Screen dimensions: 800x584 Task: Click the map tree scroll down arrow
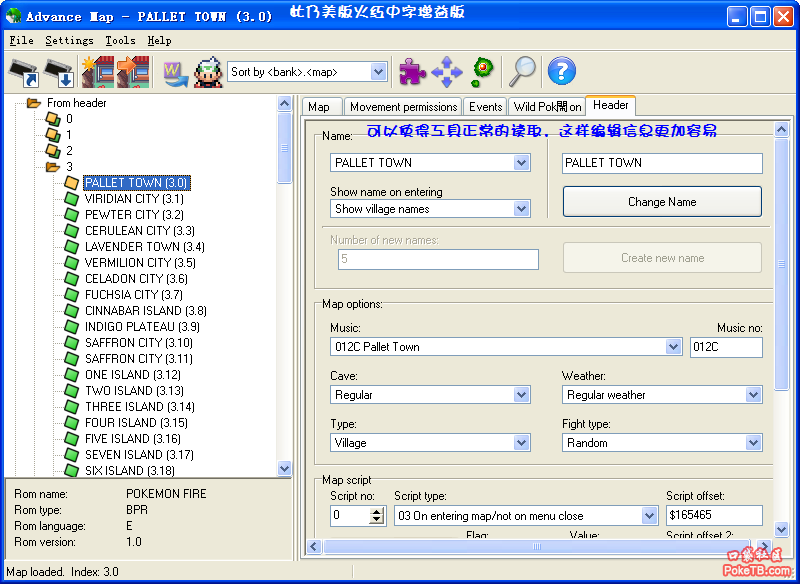point(285,468)
